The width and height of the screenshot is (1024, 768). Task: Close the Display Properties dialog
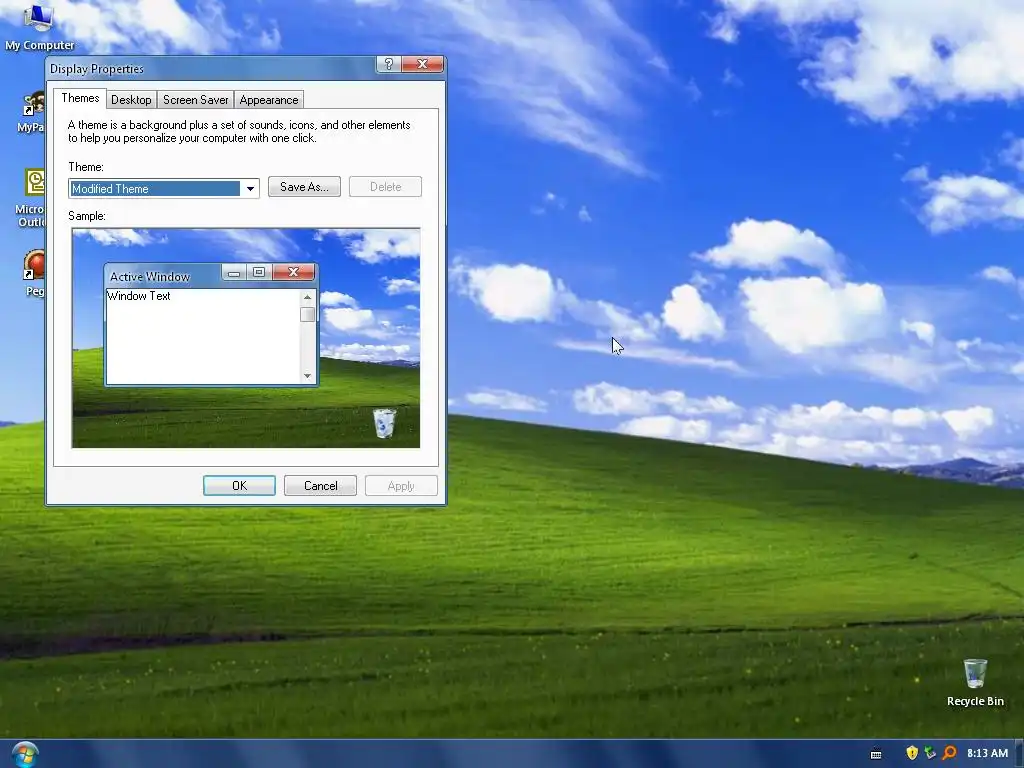[x=423, y=64]
